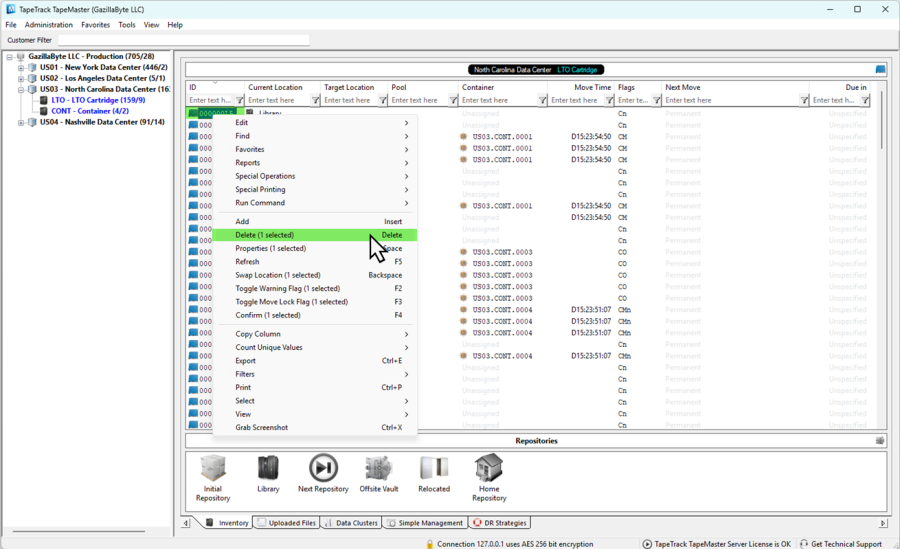
Task: Click the Move Time filter funnel icon
Action: 609,100
